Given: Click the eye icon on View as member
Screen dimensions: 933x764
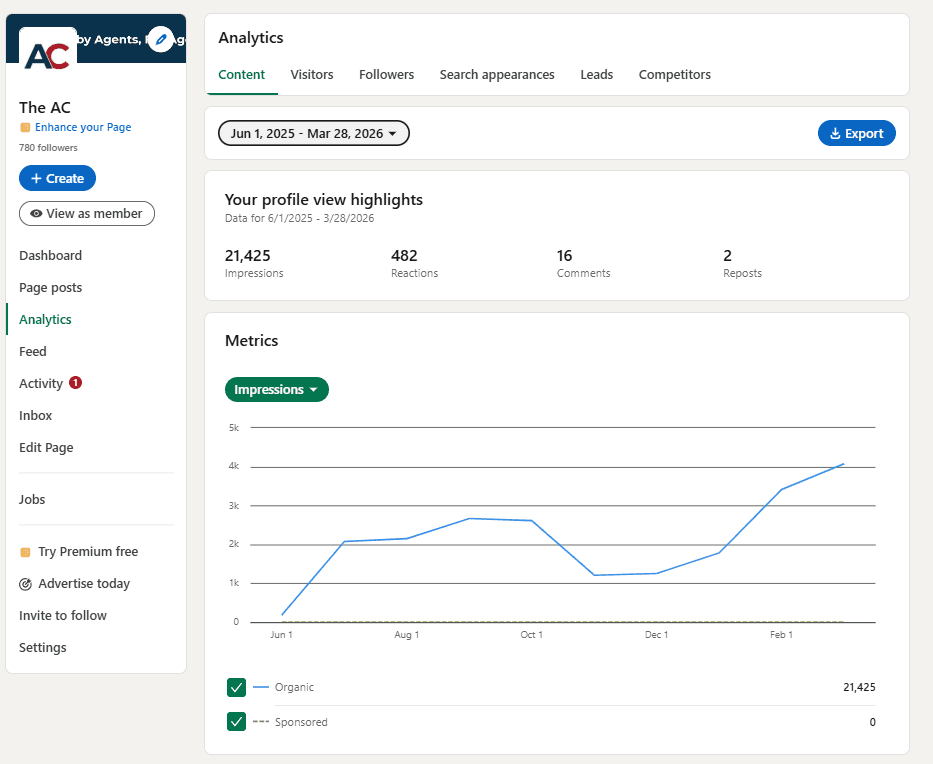Looking at the screenshot, I should (x=36, y=213).
